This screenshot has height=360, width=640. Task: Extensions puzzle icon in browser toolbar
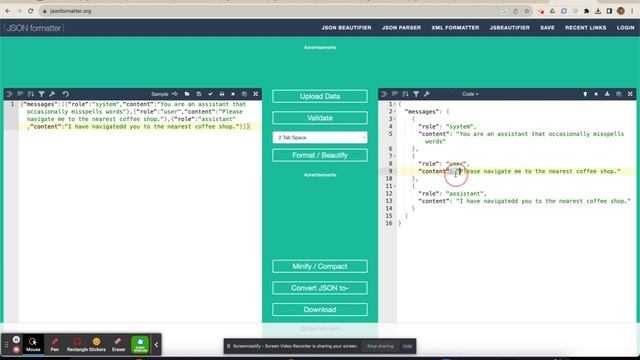[586, 11]
